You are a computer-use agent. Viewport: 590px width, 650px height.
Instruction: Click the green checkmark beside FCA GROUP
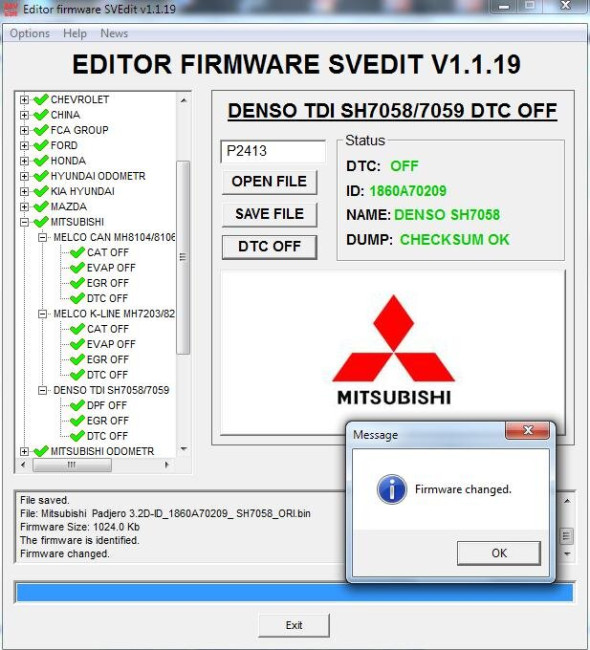[x=41, y=130]
